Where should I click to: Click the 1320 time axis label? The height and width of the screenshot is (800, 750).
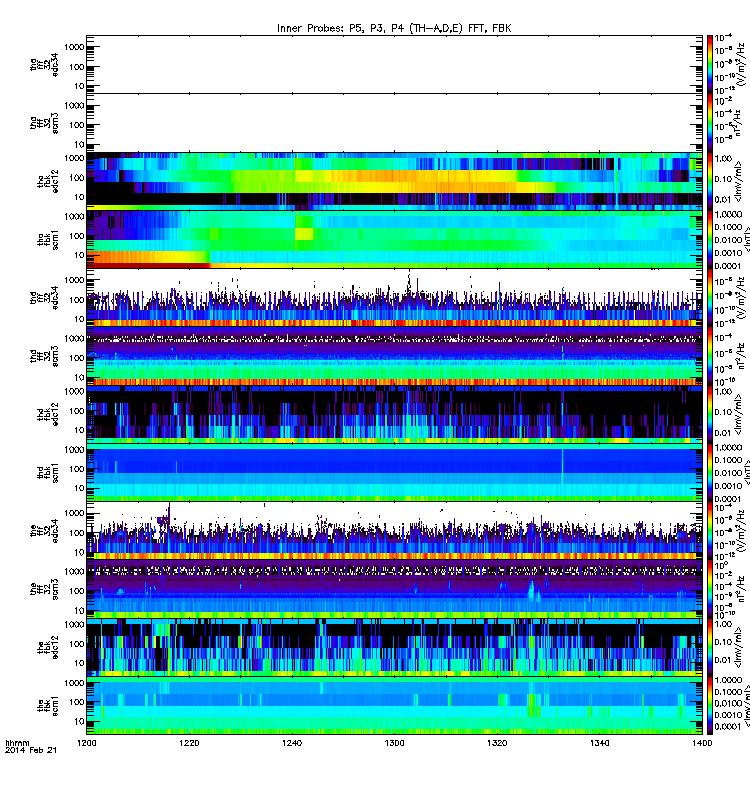click(497, 743)
